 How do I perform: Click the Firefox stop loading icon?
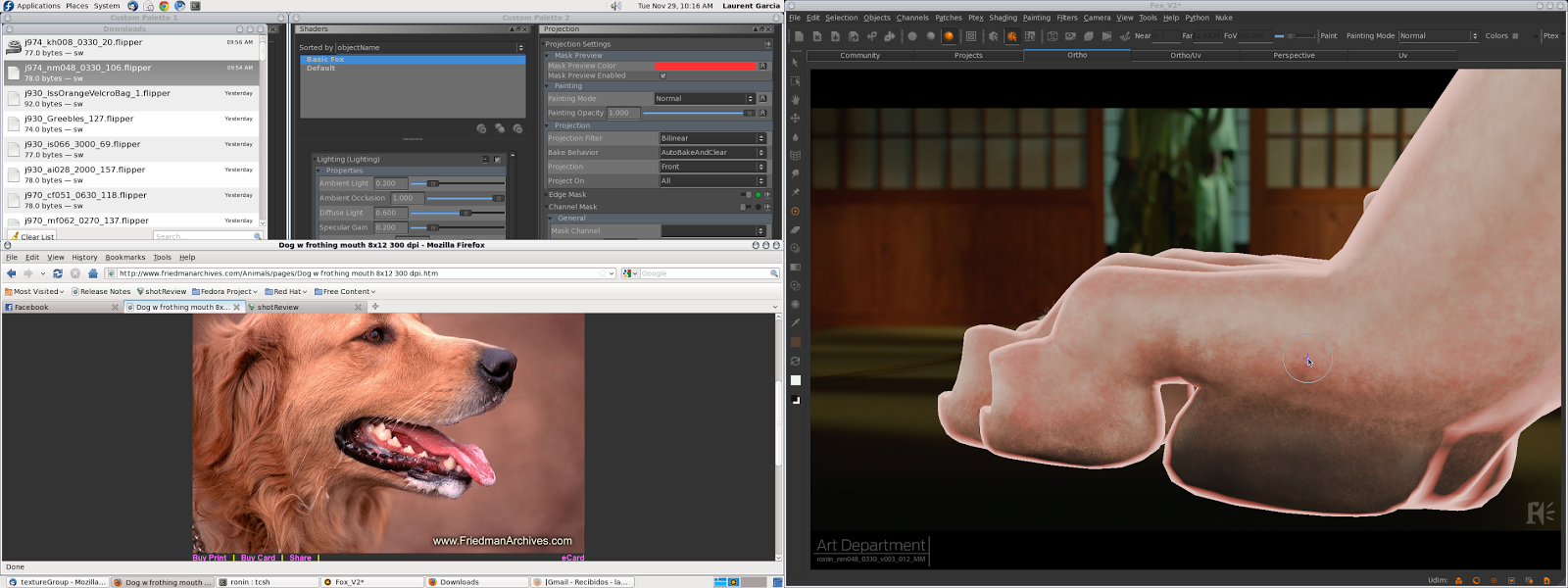[x=75, y=273]
